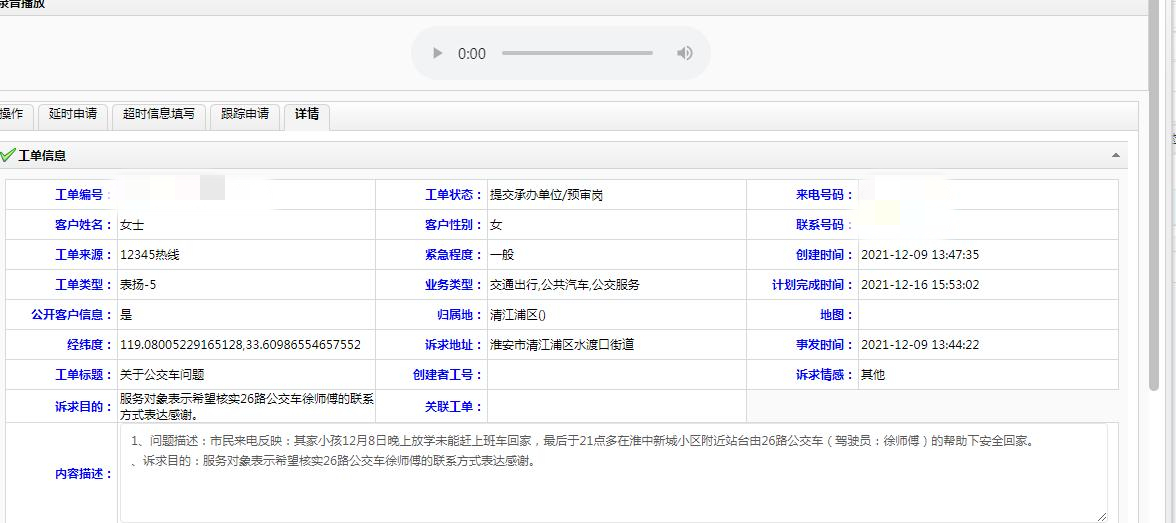Click the 内容描述 textarea resize handle

coord(1101,515)
